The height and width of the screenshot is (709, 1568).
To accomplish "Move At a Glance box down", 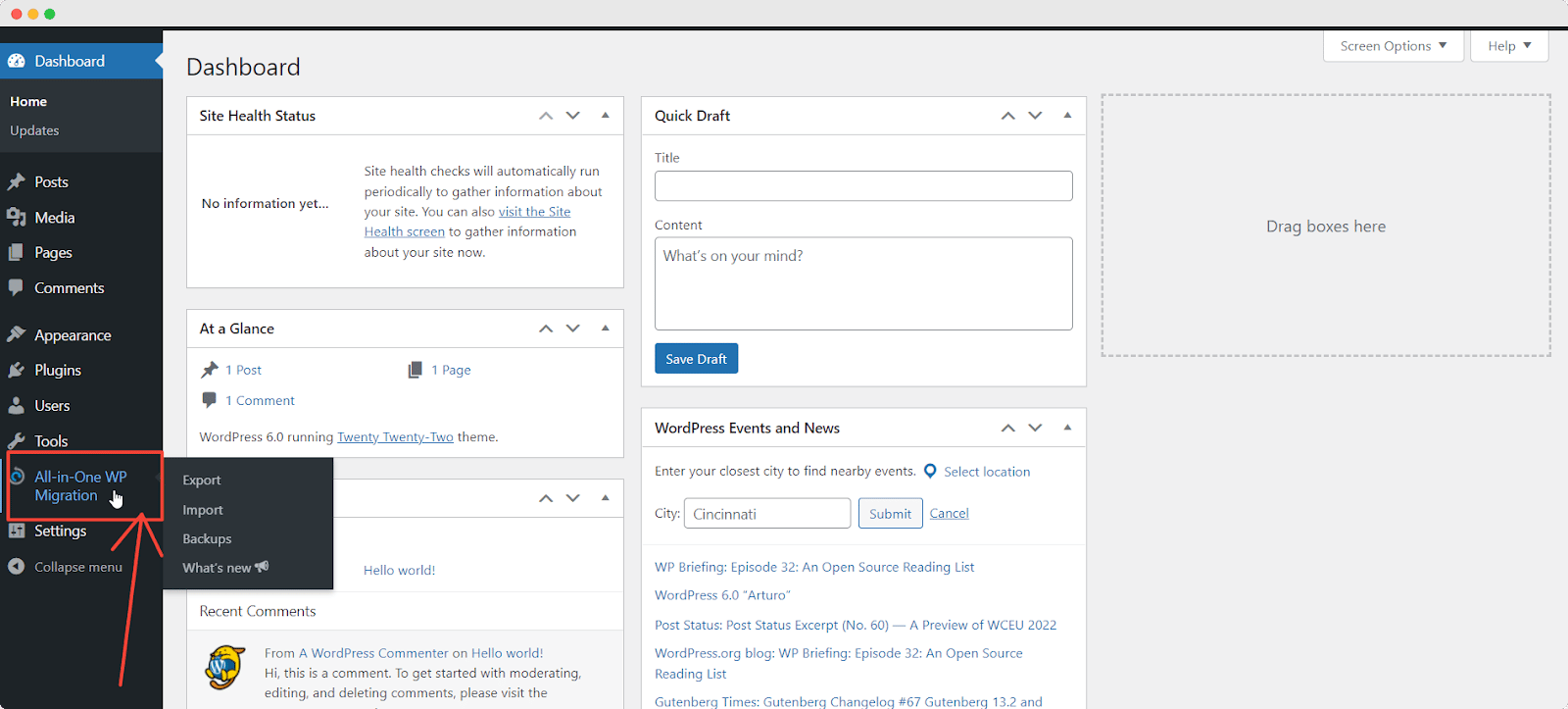I will tap(573, 329).
